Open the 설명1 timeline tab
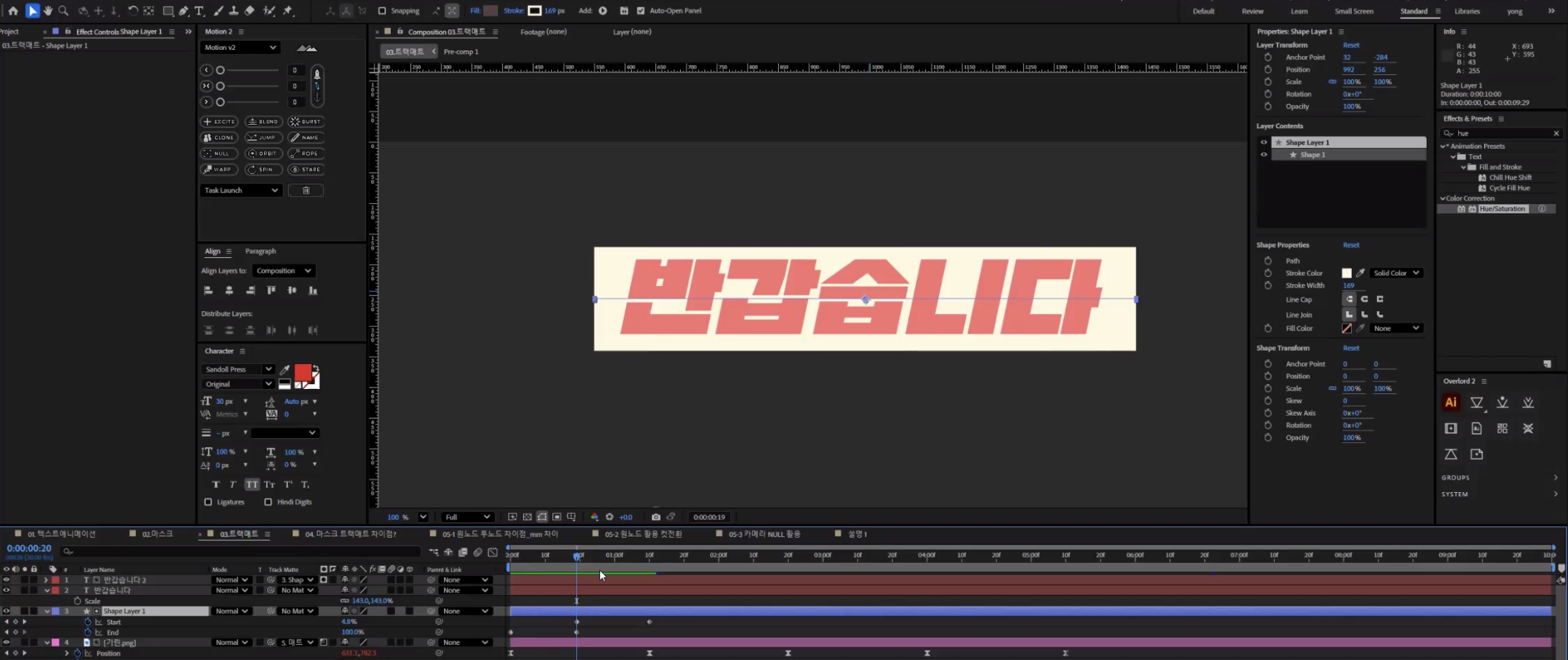 tap(857, 534)
